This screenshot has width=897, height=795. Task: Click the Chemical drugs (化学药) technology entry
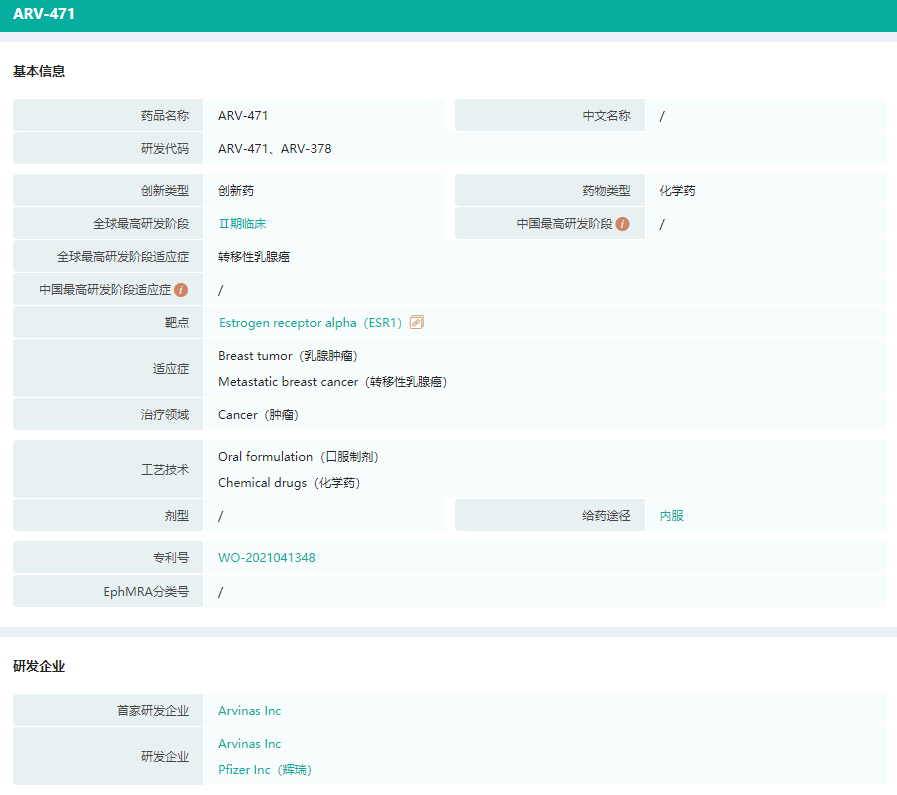coord(289,483)
